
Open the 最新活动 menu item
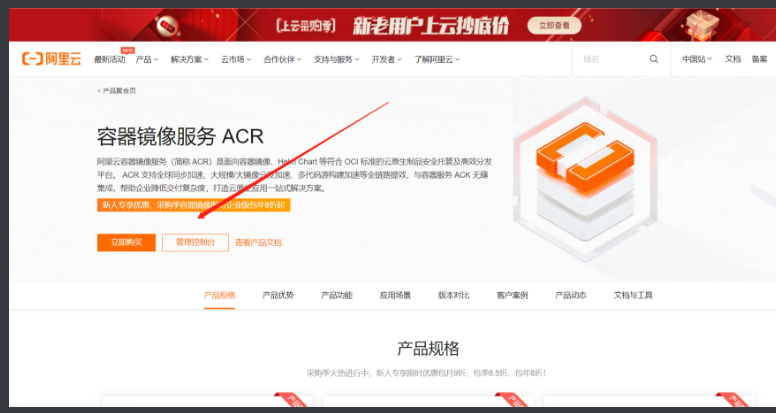point(109,59)
